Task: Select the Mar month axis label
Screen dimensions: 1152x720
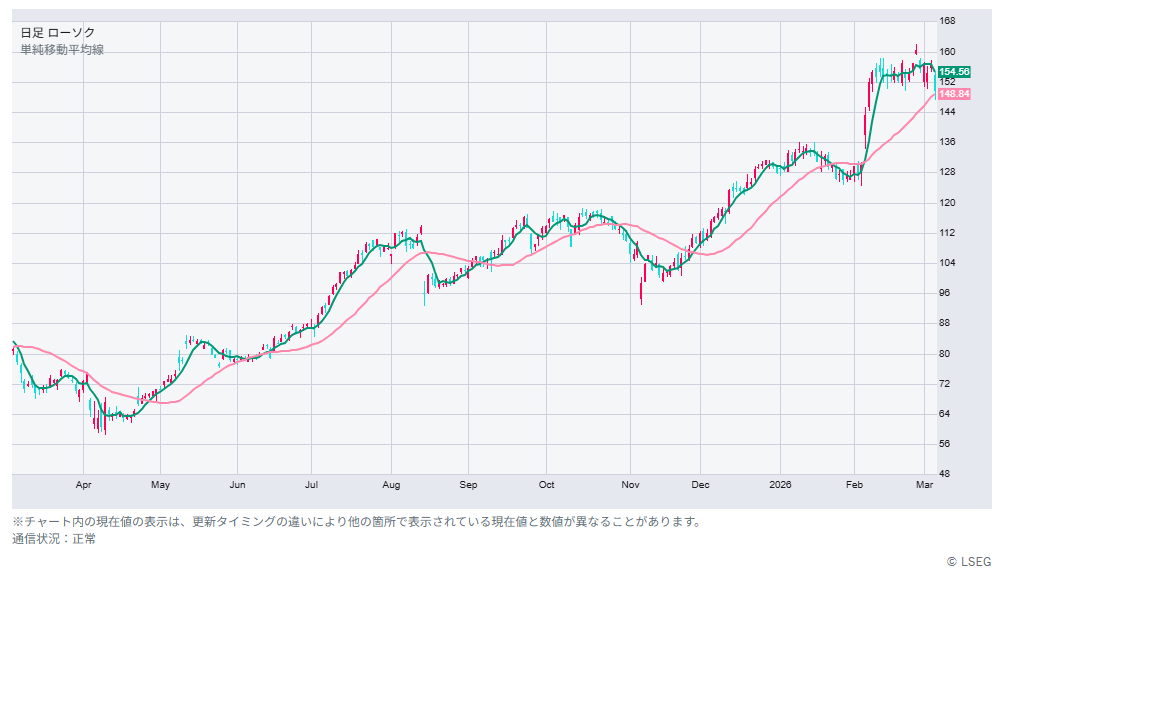Action: coord(925,485)
